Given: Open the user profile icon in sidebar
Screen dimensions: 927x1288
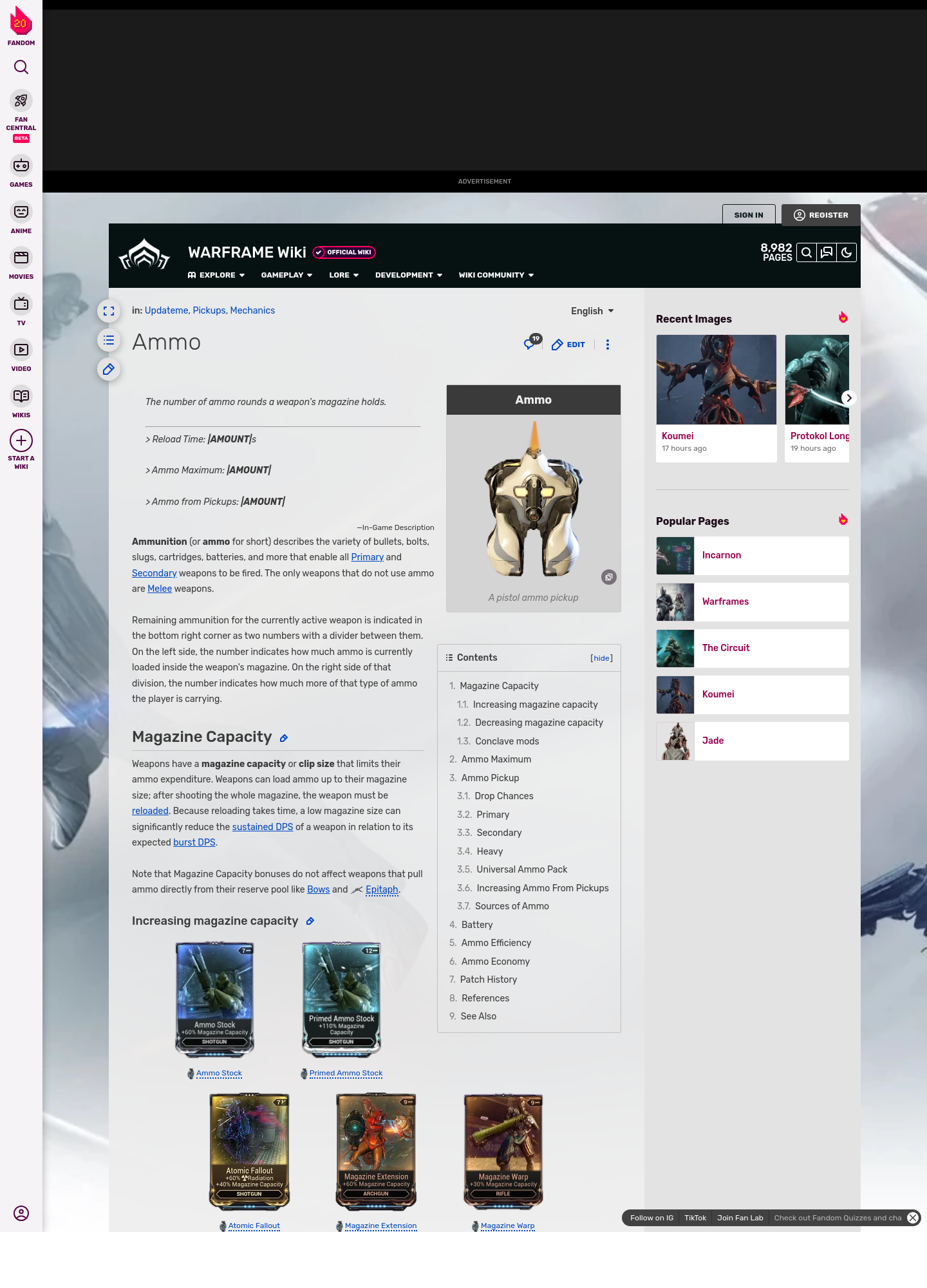Looking at the screenshot, I should pyautogui.click(x=21, y=1213).
